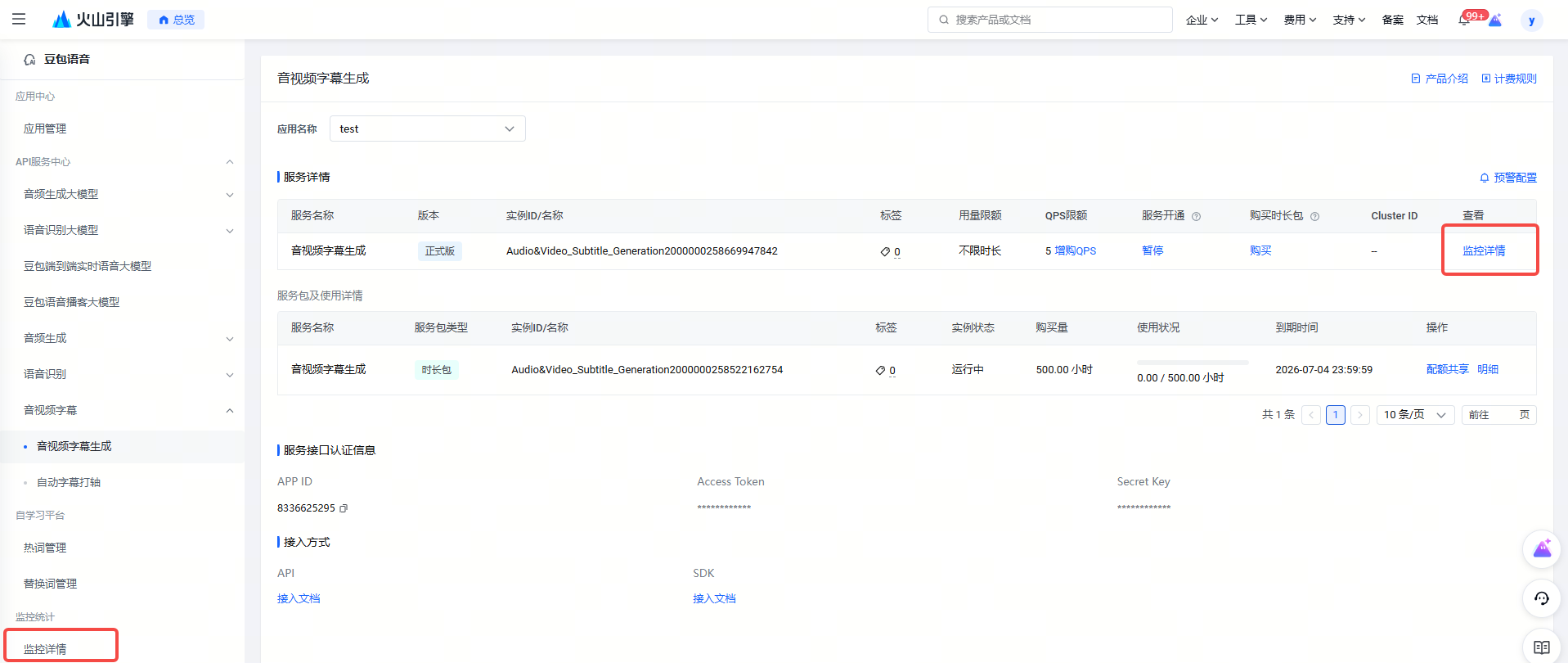Open the 10条/页 page size dropdown
This screenshot has width=1568, height=663.
click(1415, 415)
